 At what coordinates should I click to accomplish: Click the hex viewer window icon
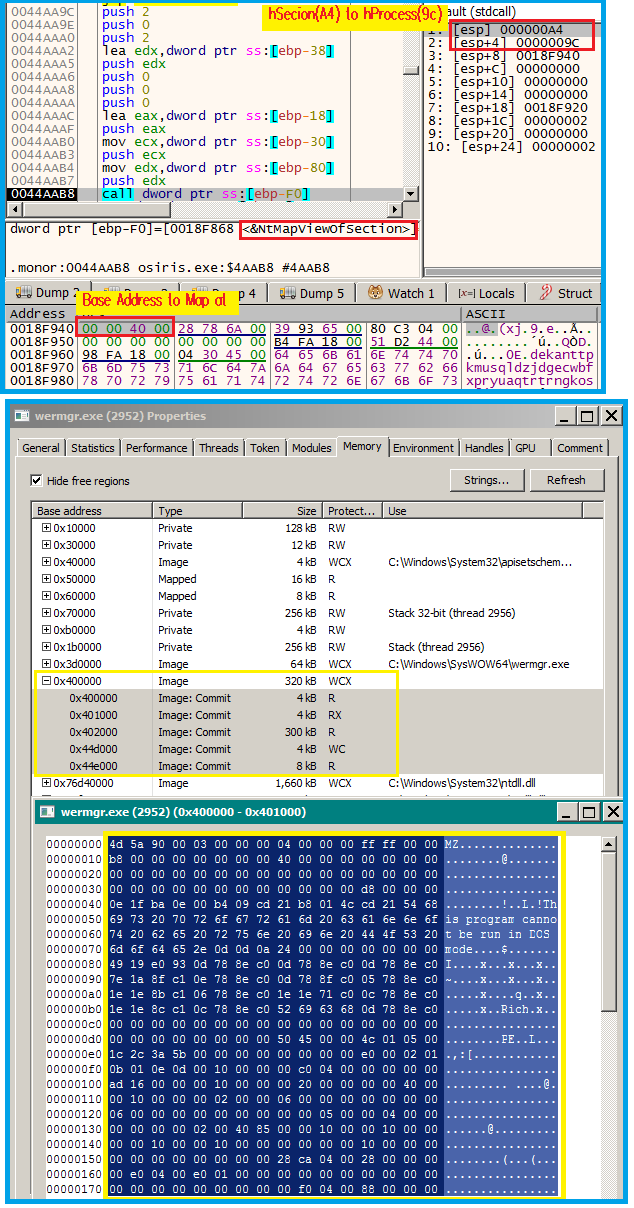click(x=49, y=811)
